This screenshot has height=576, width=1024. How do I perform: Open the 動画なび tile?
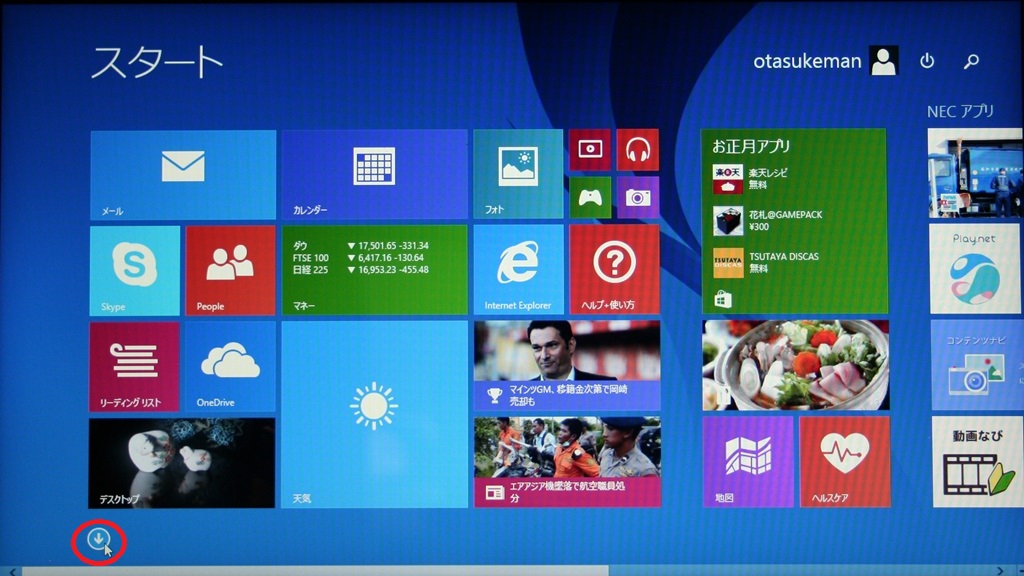click(978, 462)
